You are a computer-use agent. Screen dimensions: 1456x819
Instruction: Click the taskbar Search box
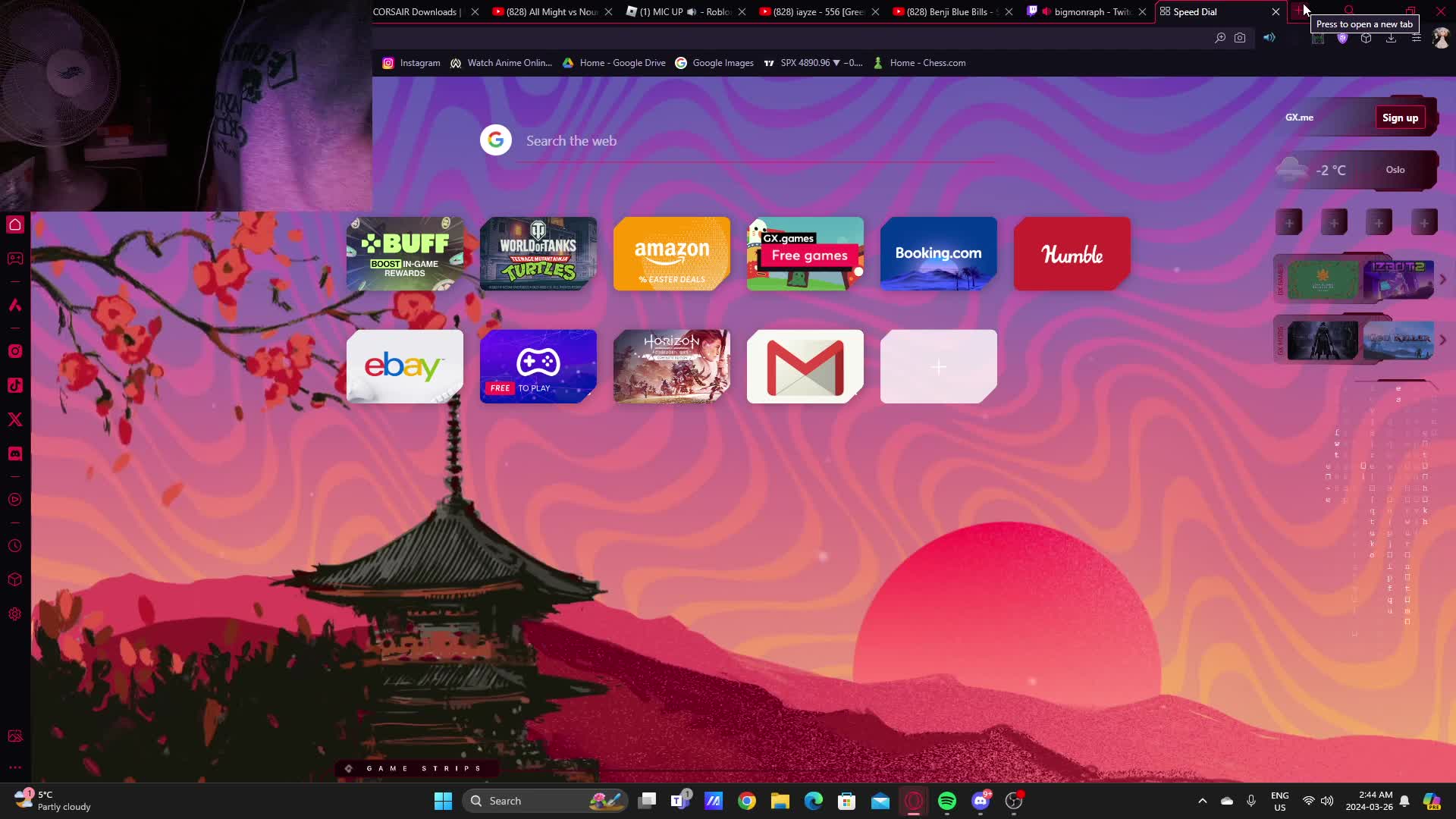[x=544, y=801]
